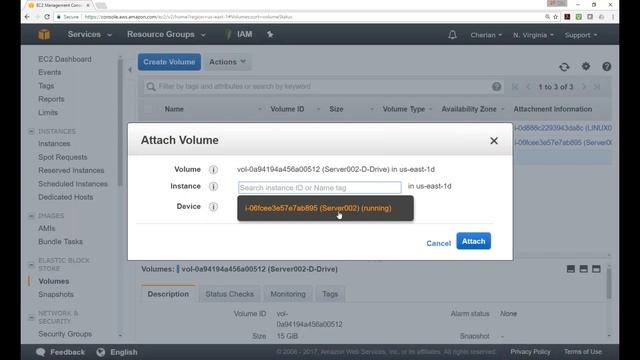Open Spot Requests in sidebar

[62, 157]
